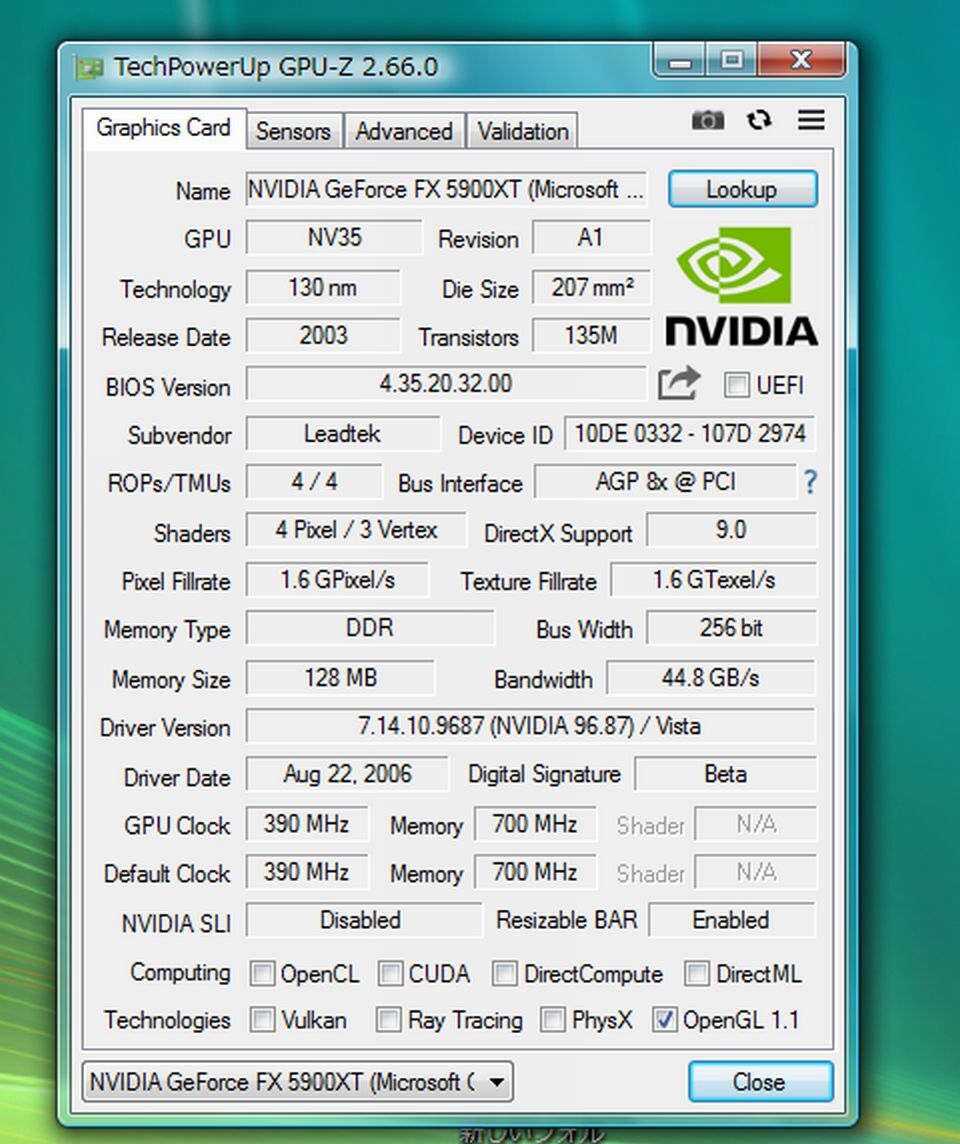
Task: Minimize the GPU-Z window
Action: pos(679,60)
